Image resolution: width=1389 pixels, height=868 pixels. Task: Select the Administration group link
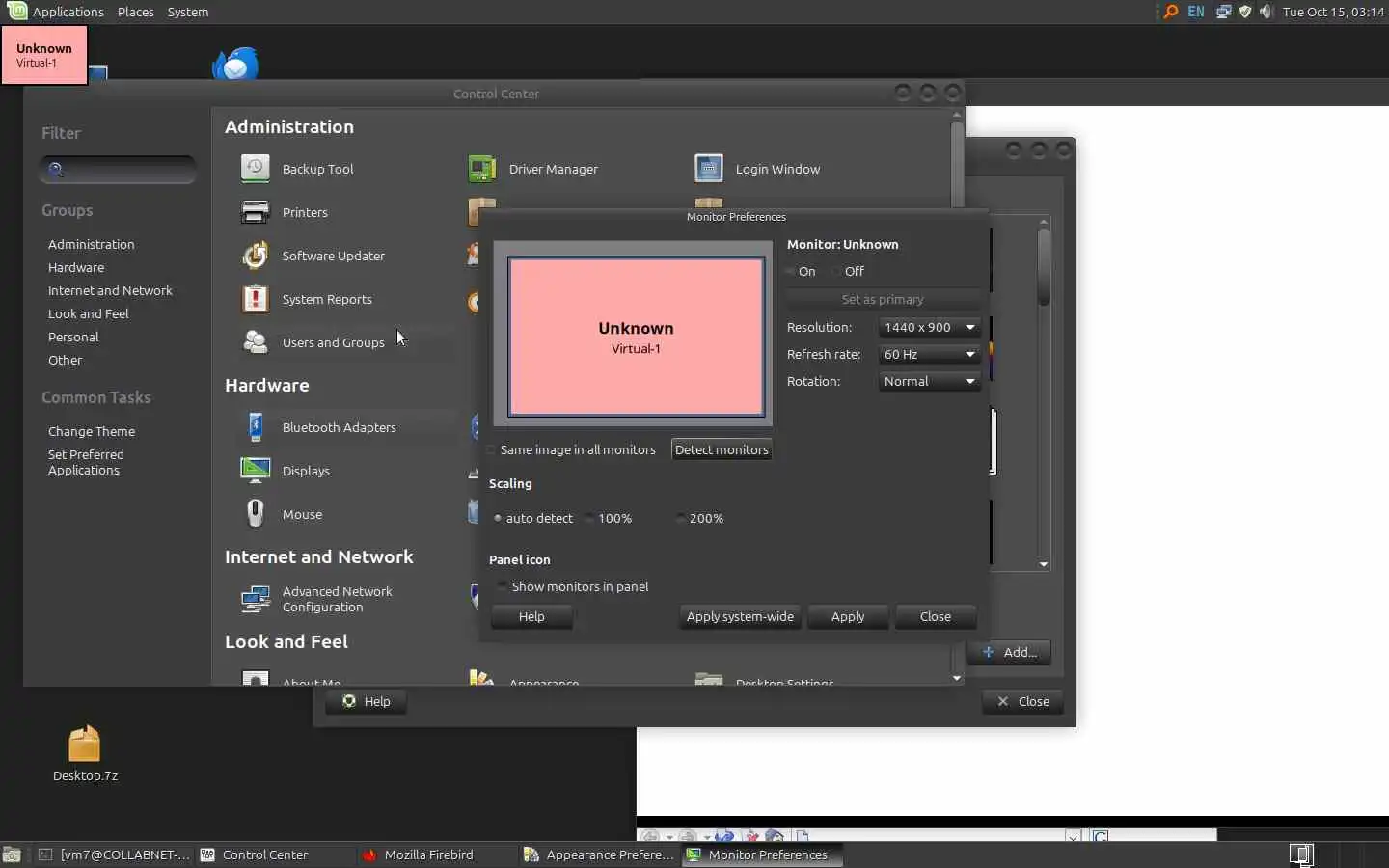coord(91,244)
